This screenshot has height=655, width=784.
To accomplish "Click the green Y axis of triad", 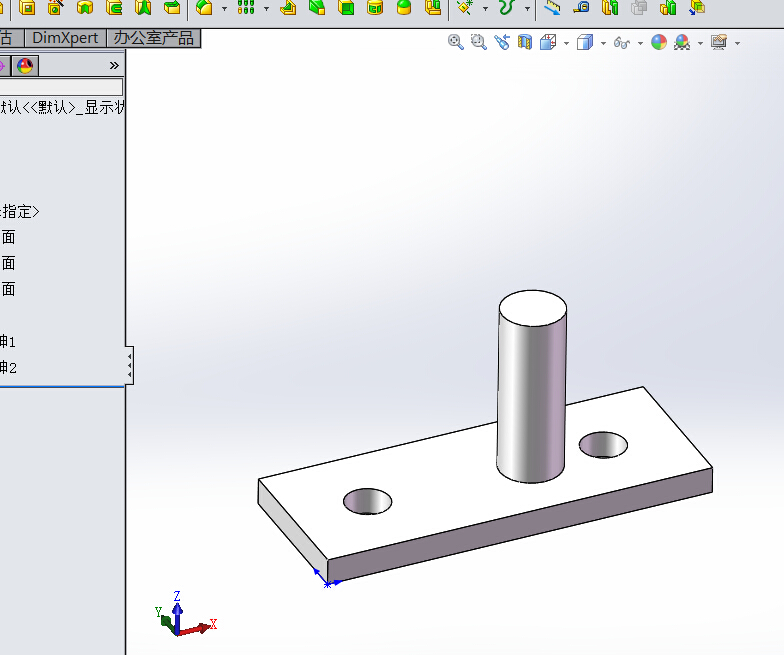I will (x=164, y=618).
